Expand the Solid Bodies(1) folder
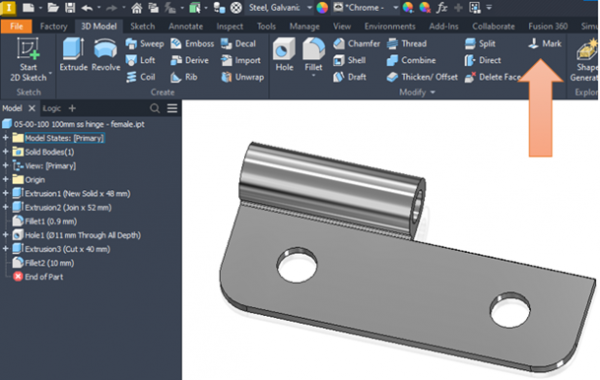600x380 pixels. coord(5,152)
